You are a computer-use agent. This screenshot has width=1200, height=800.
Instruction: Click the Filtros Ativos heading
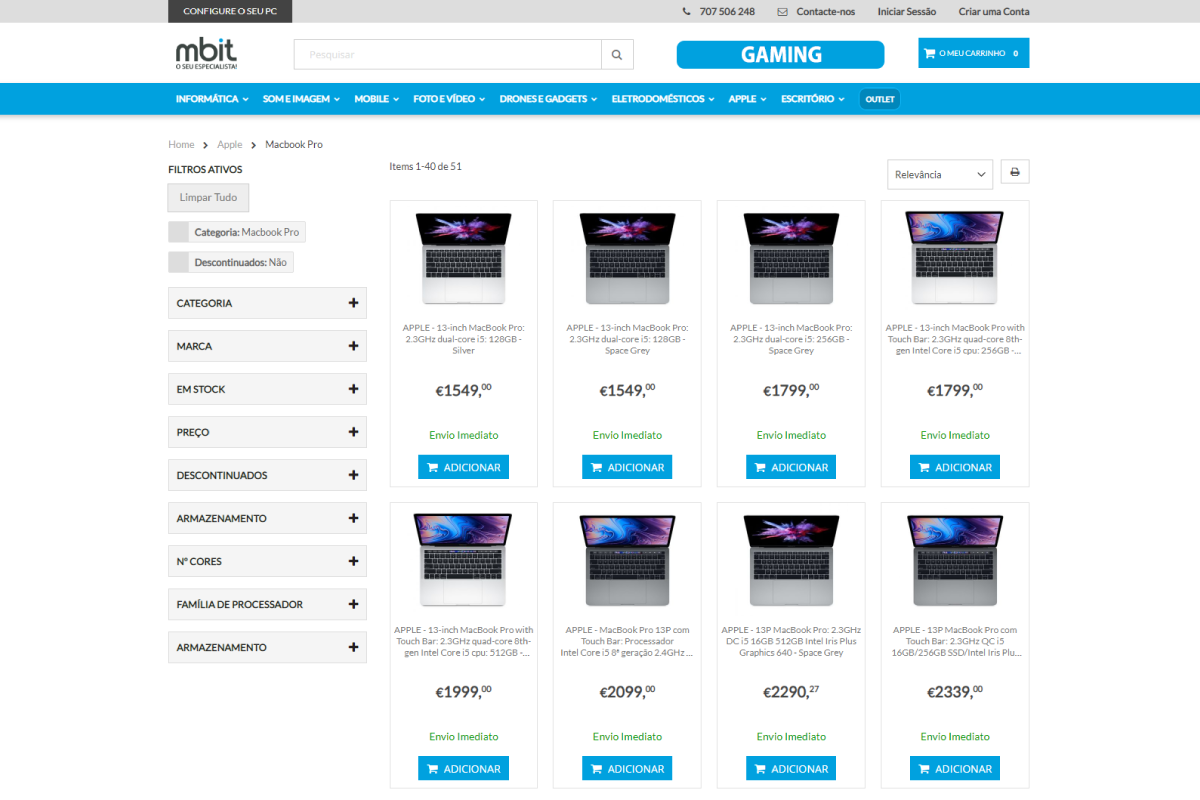point(205,170)
